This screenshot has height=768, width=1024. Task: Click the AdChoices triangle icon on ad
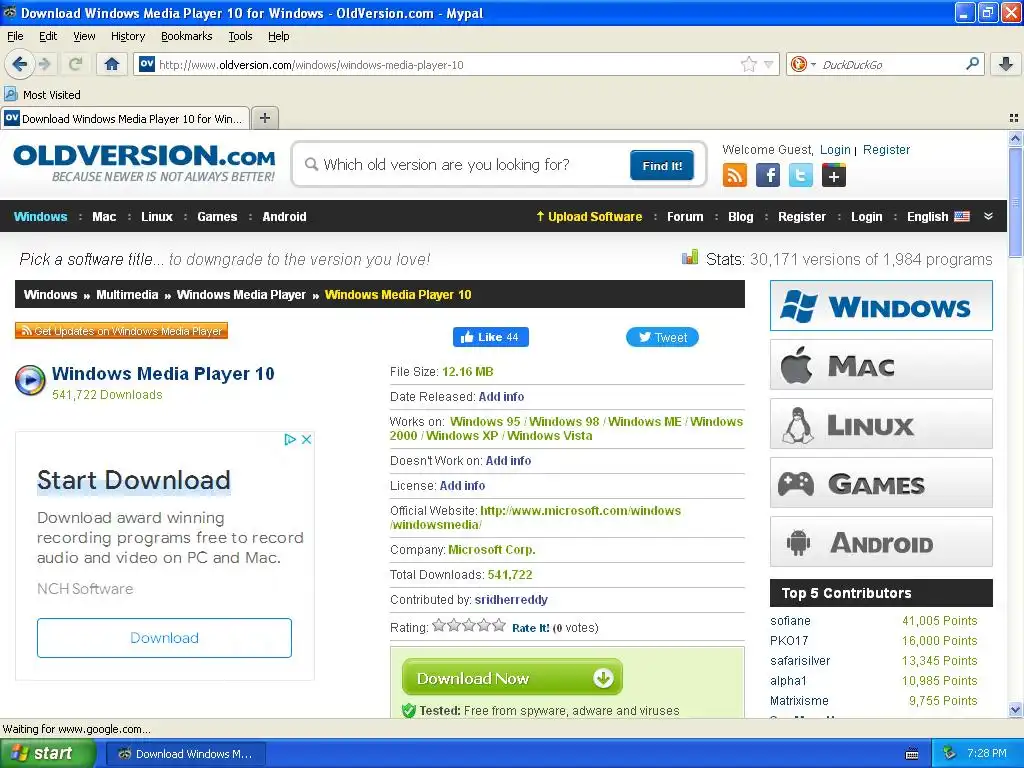(x=290, y=440)
